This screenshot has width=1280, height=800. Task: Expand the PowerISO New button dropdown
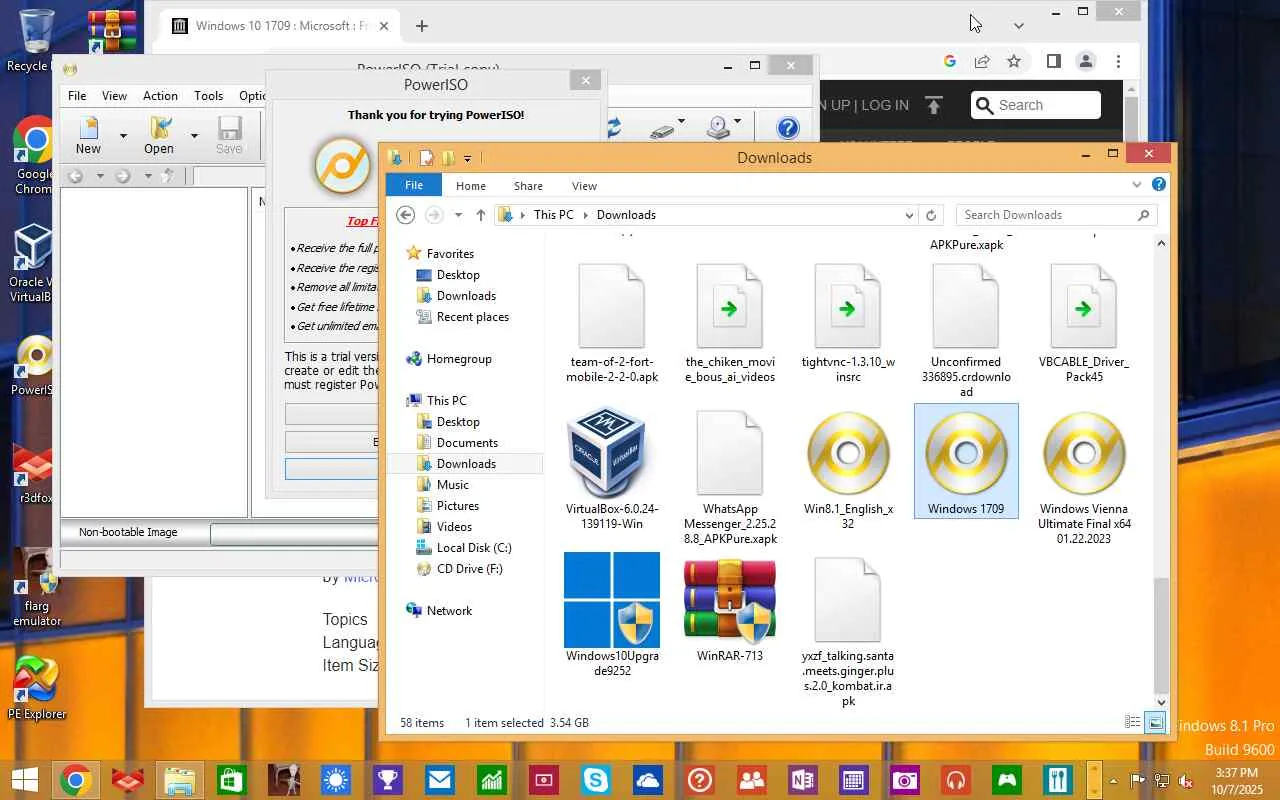pos(123,135)
